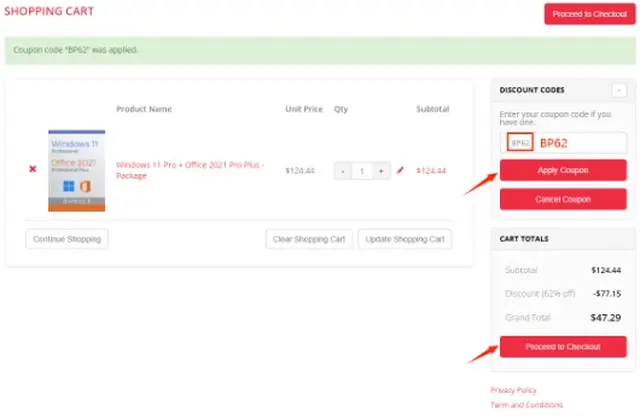The width and height of the screenshot is (640, 417).
Task: Proceed to Checkout from the top header
Action: (590, 14)
